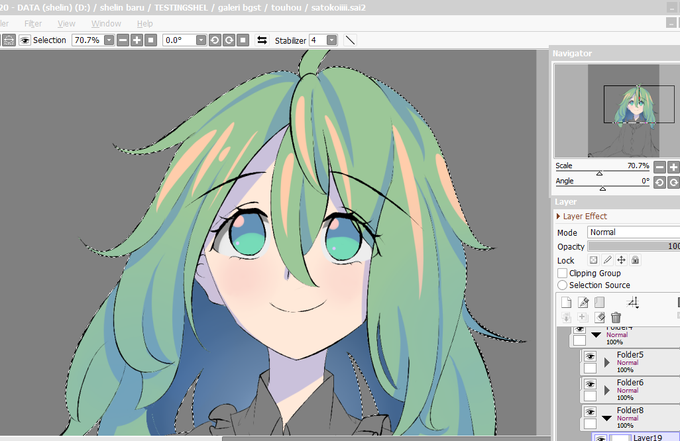Viewport: 680px width, 441px height.
Task: Toggle the Selection edge visibility eye icon
Action: [x=24, y=40]
